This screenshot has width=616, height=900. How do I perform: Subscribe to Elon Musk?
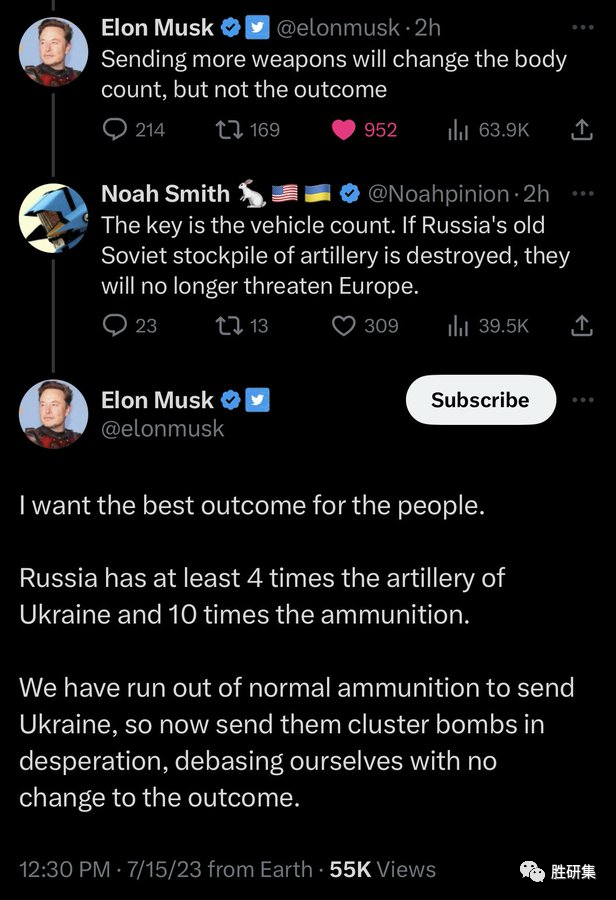tap(480, 400)
